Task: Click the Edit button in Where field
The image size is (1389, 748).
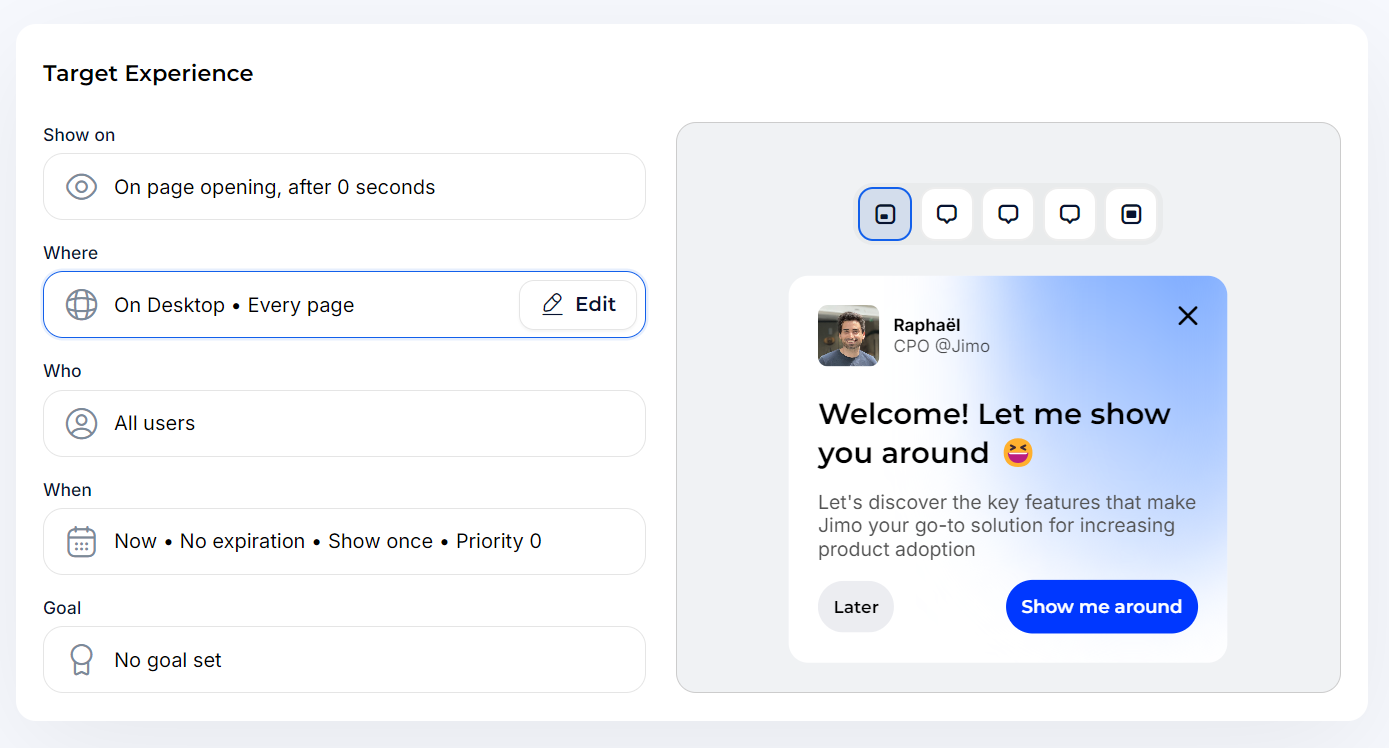Action: pos(578,305)
